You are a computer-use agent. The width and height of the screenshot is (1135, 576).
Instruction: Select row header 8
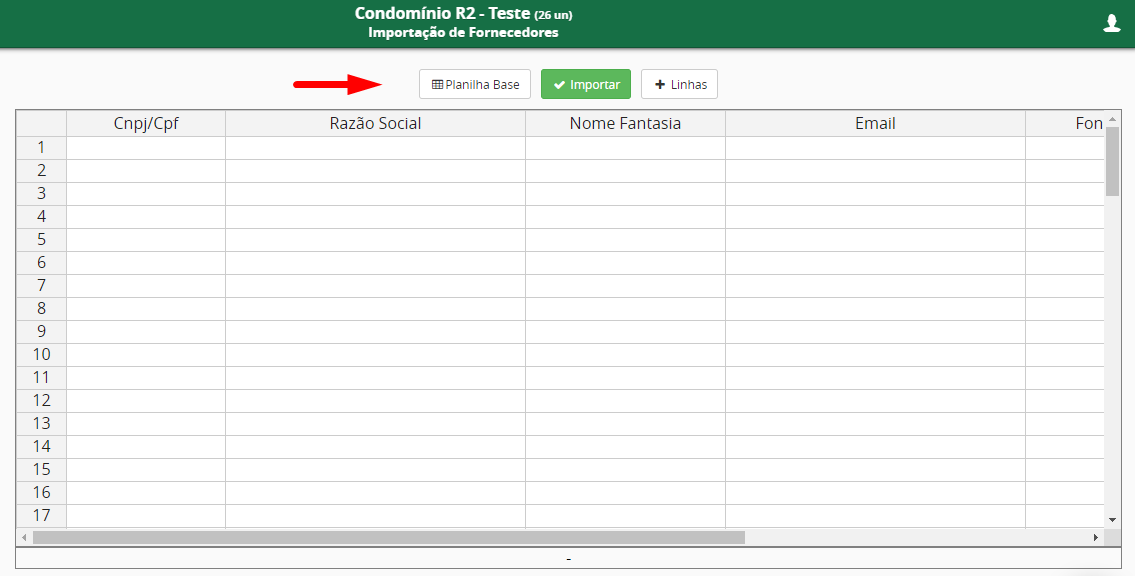[41, 309]
